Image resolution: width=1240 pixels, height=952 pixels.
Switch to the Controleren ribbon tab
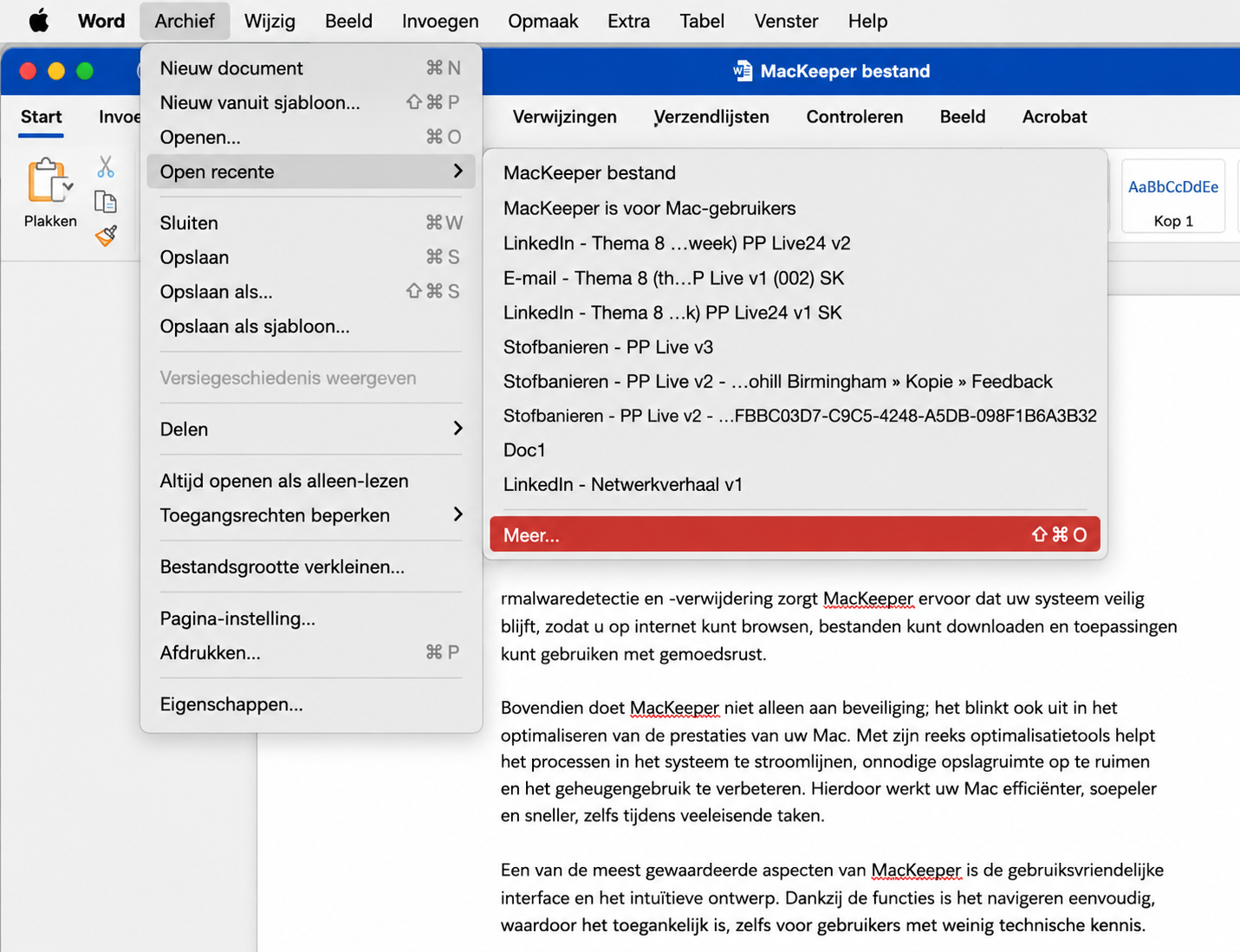click(x=854, y=117)
